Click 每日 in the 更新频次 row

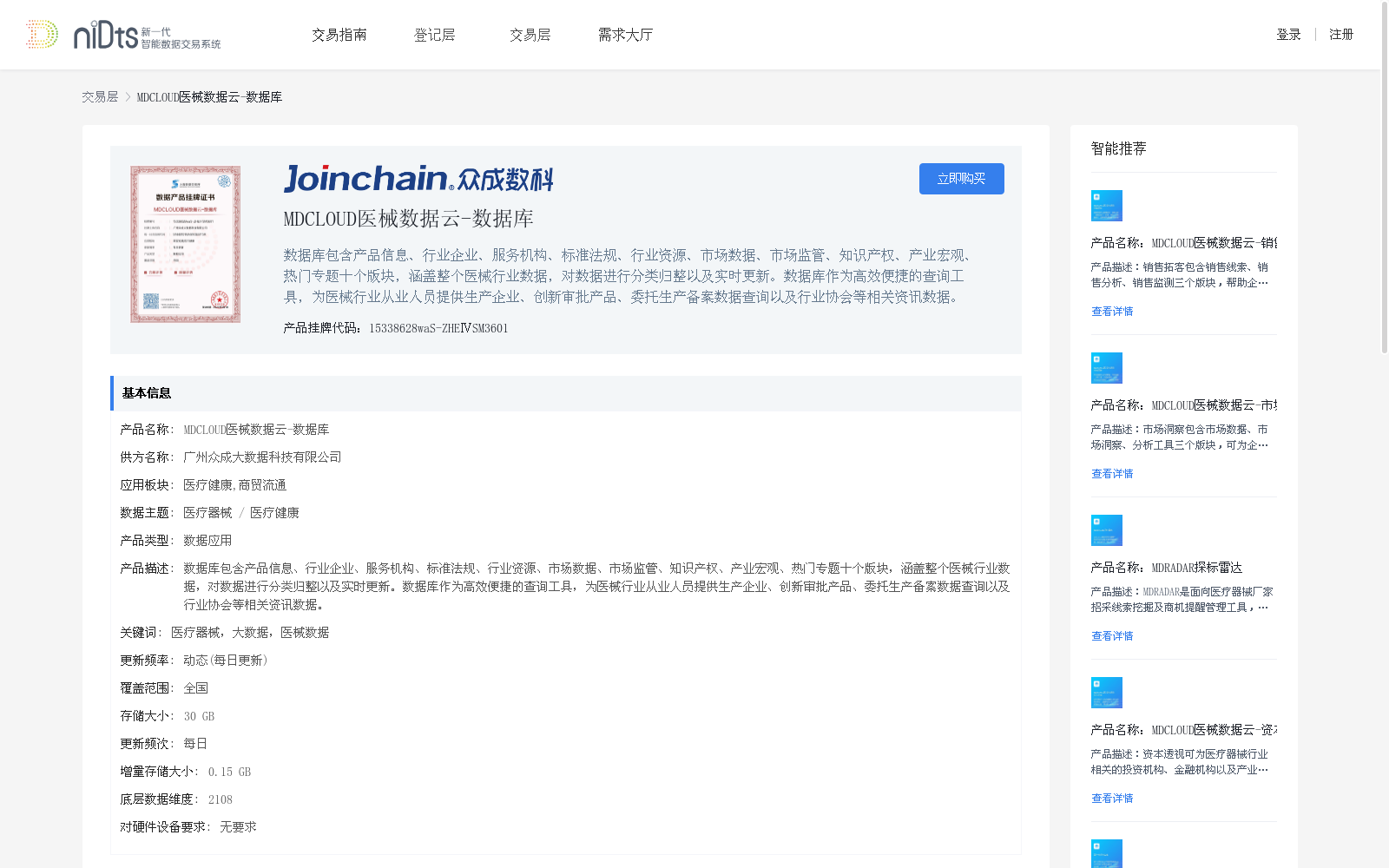(x=195, y=744)
